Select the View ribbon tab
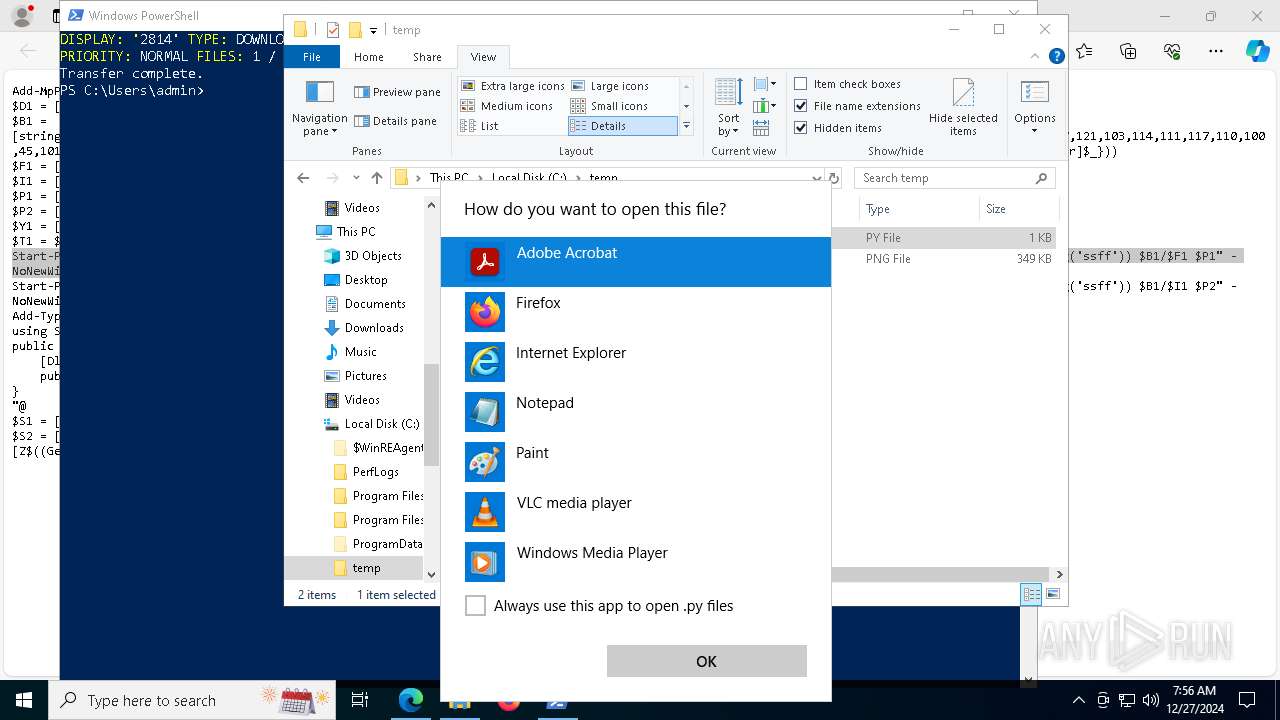 coord(483,57)
